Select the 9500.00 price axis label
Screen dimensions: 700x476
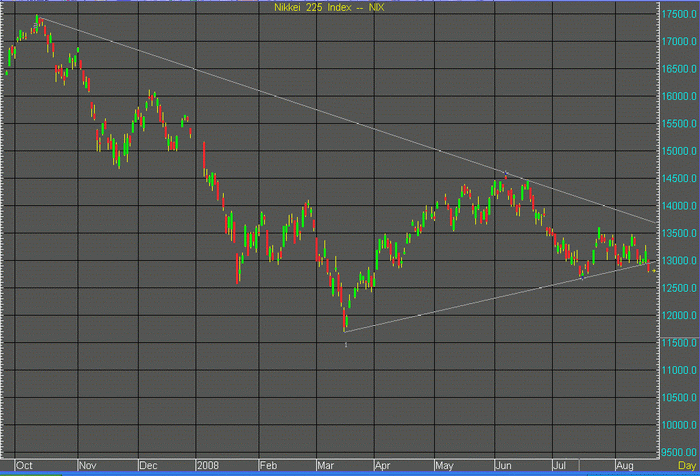pos(679,453)
